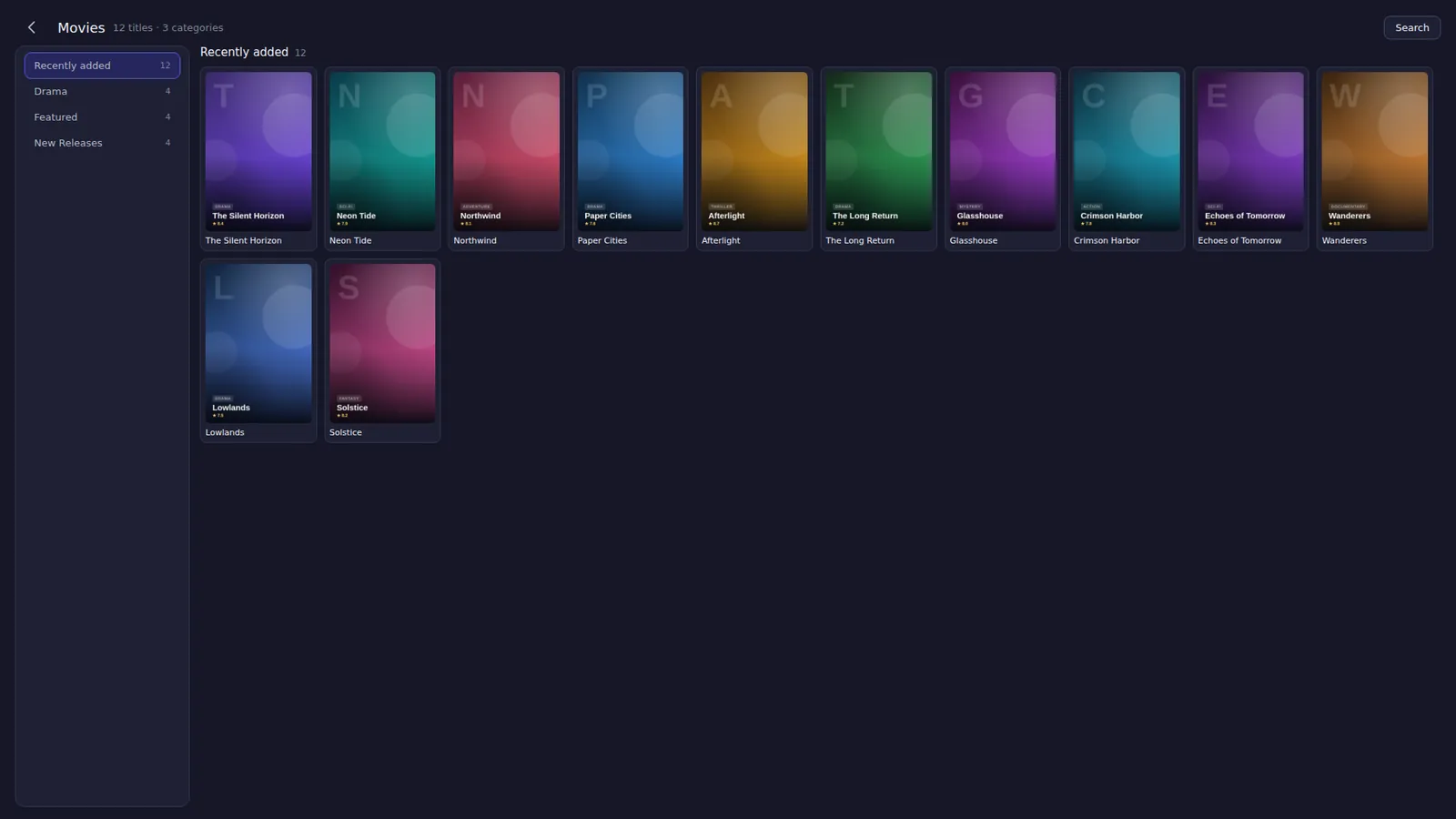Click the "12 titles · 3 categories" subtitle

tap(168, 28)
